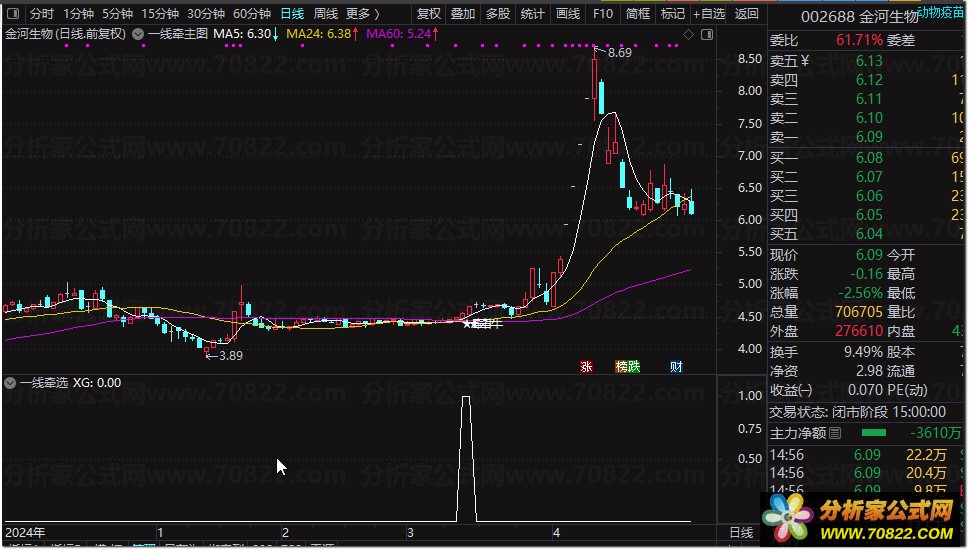Screen dimensions: 970x550
Task: Click the 一线牵选 XG: 0.00 label
Action: (71, 383)
